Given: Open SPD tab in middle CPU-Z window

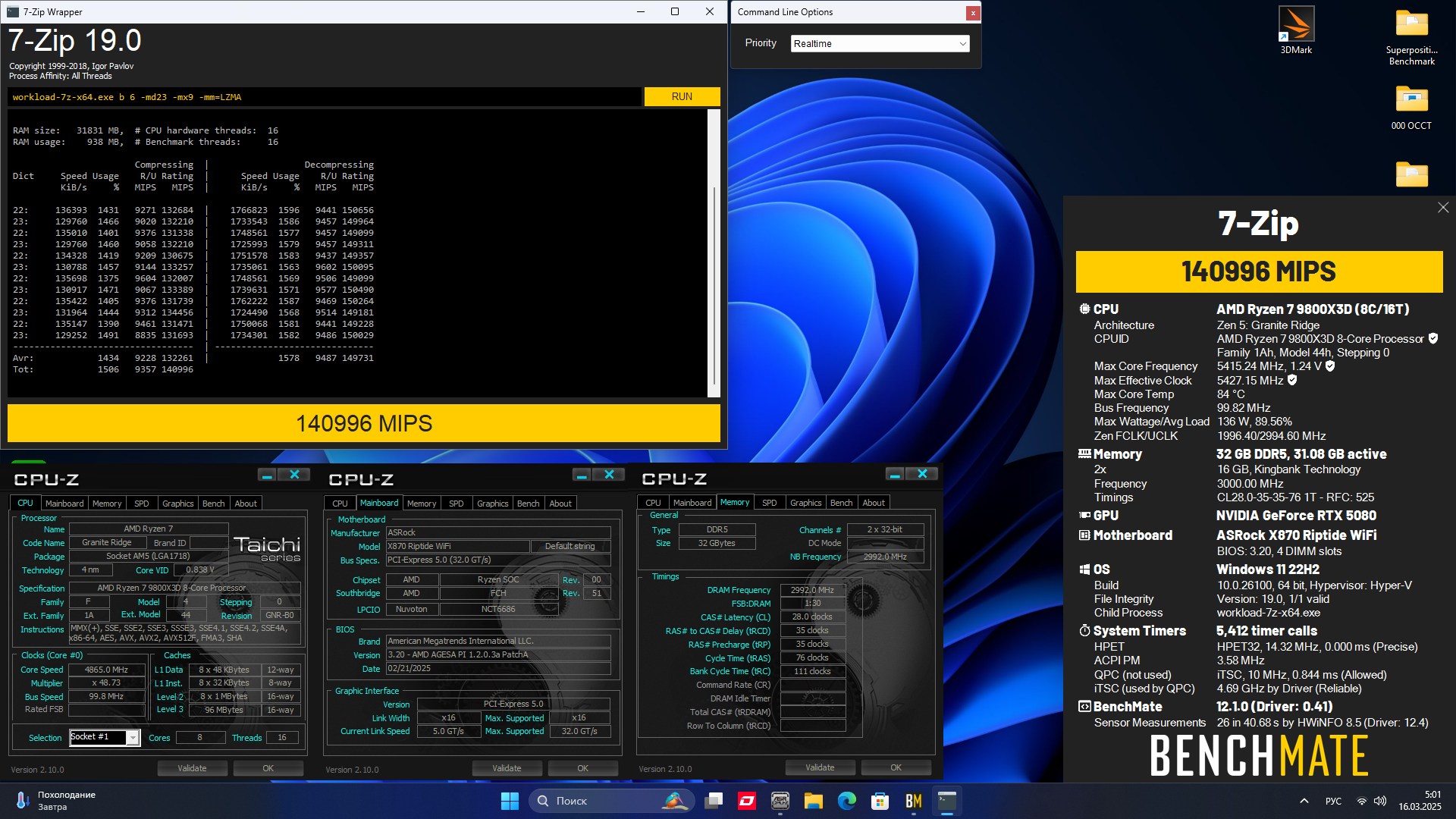Looking at the screenshot, I should [x=457, y=504].
